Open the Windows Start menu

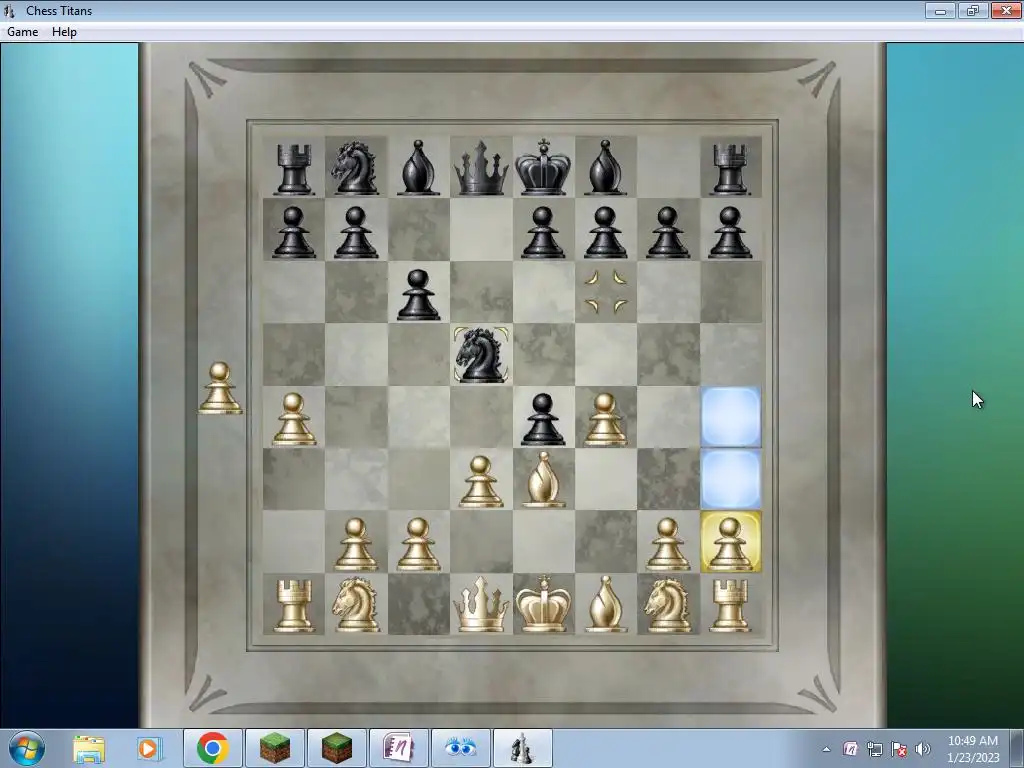[x=26, y=748]
